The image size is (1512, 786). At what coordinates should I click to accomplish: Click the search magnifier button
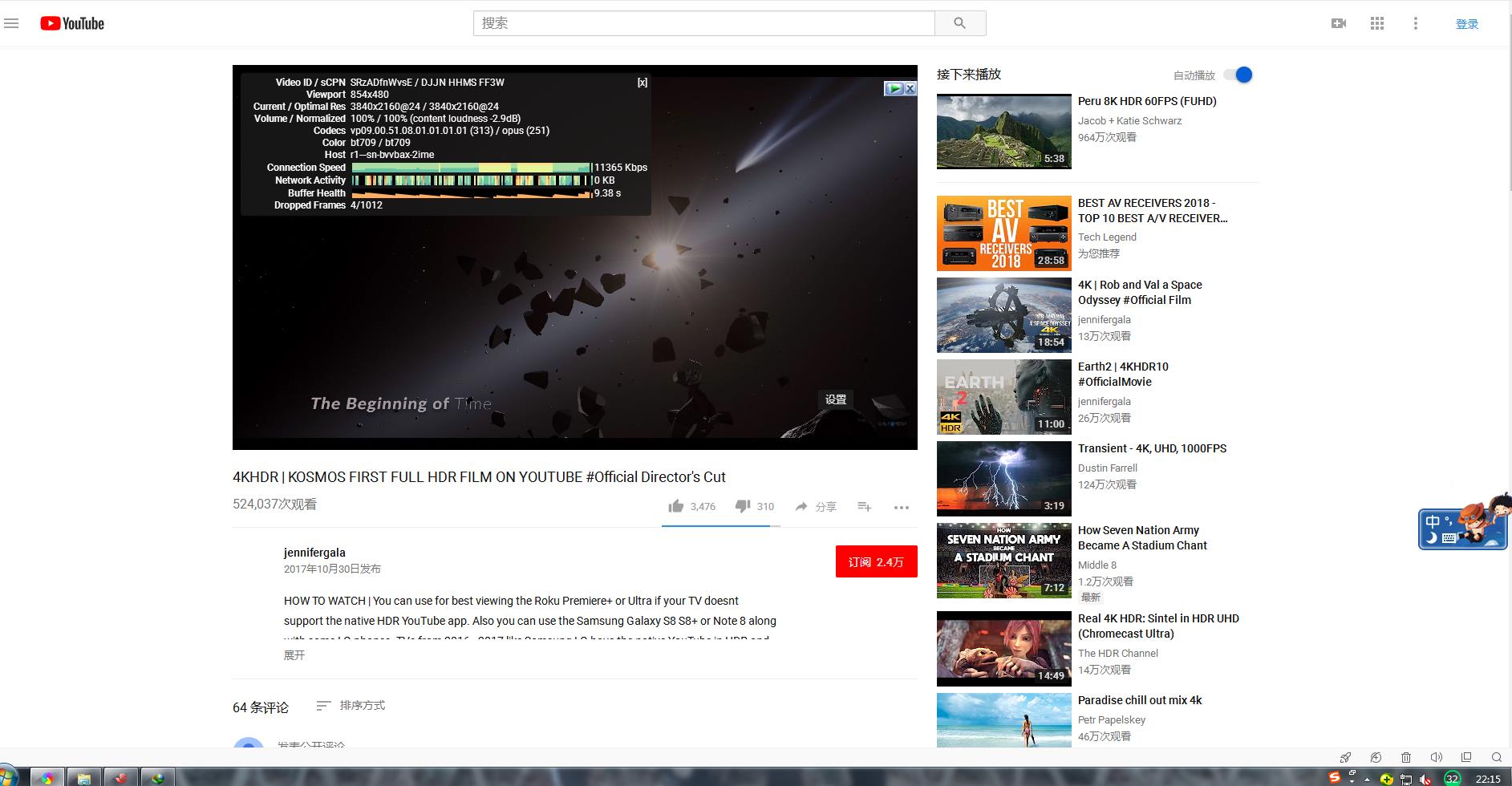coord(960,23)
